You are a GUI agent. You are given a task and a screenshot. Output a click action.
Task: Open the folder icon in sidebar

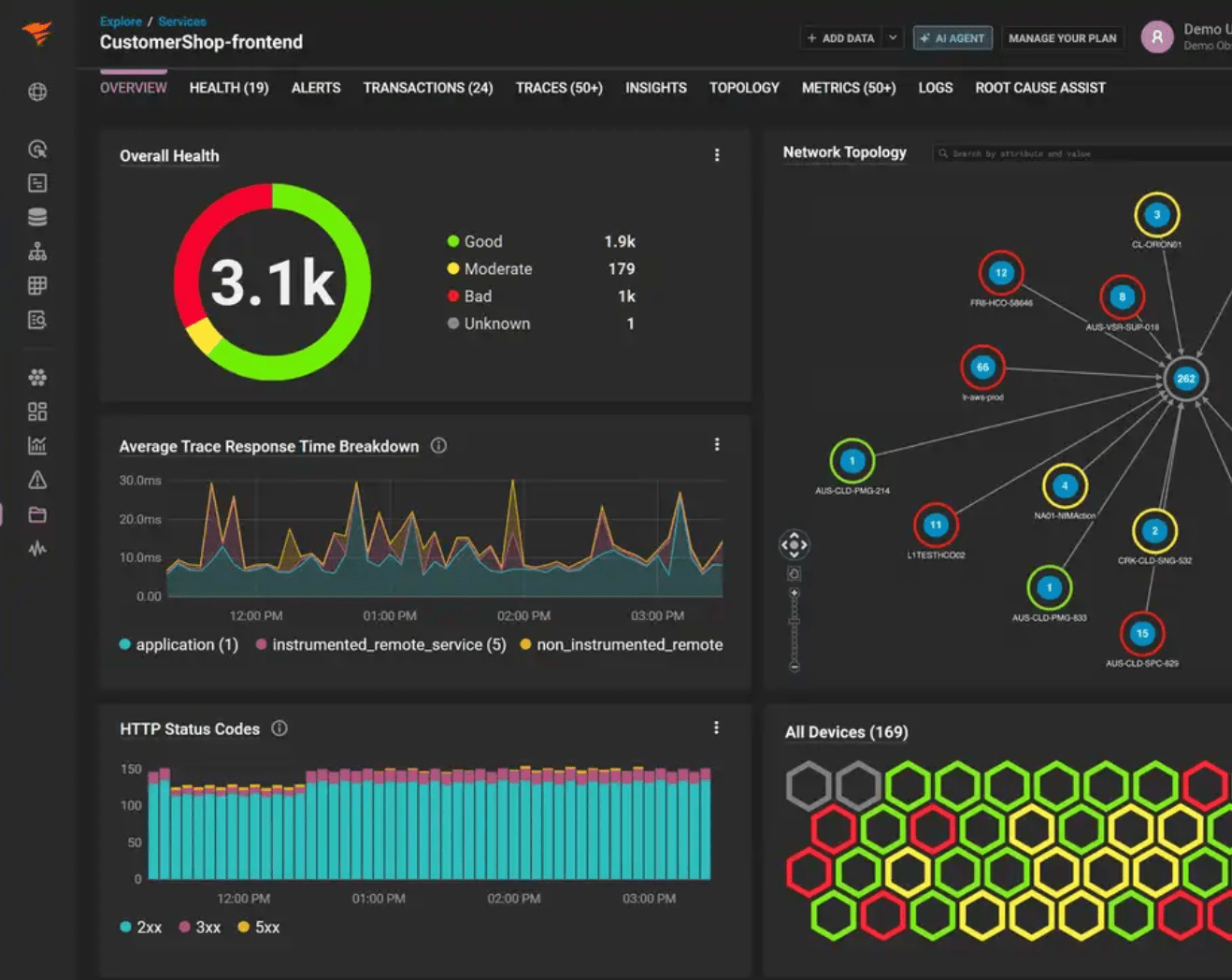[x=37, y=514]
